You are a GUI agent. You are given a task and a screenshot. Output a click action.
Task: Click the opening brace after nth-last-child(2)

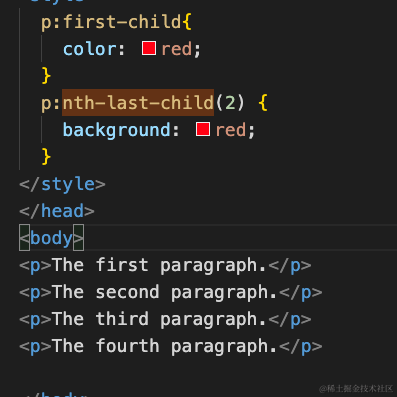(263, 103)
